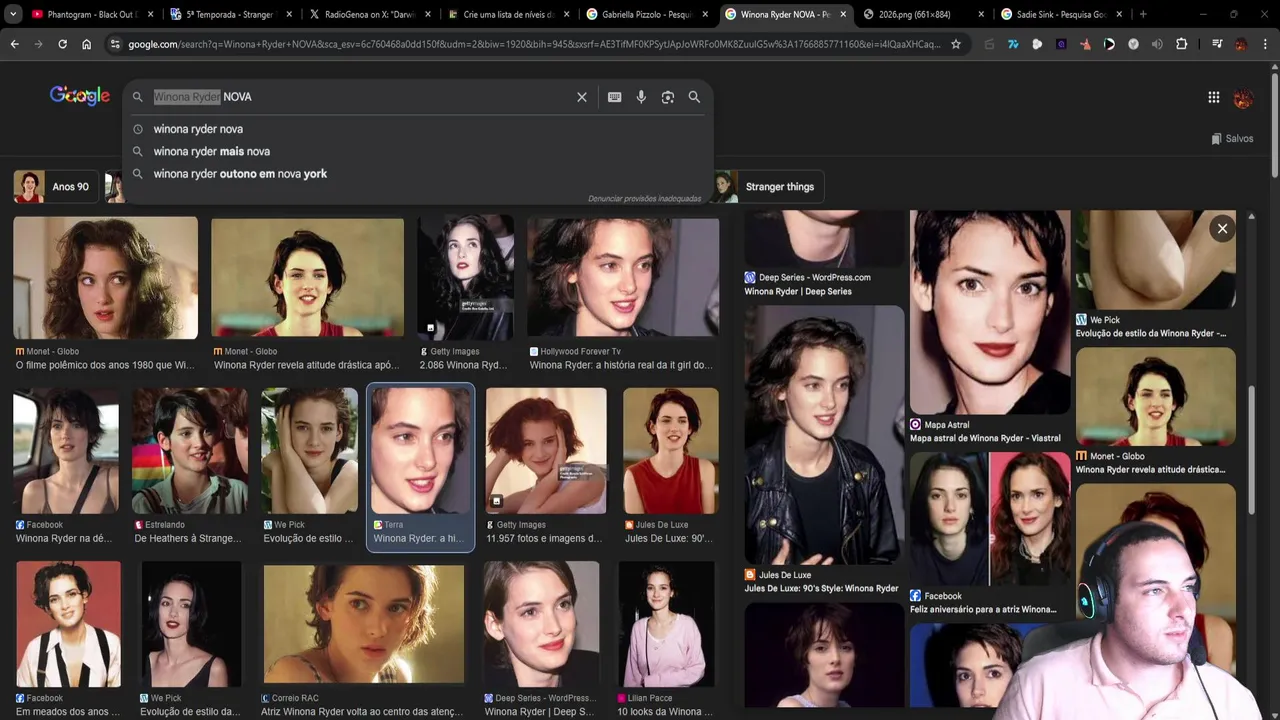The width and height of the screenshot is (1280, 720).
Task: Filter by 'Anos 90' chip
Action: (54, 187)
